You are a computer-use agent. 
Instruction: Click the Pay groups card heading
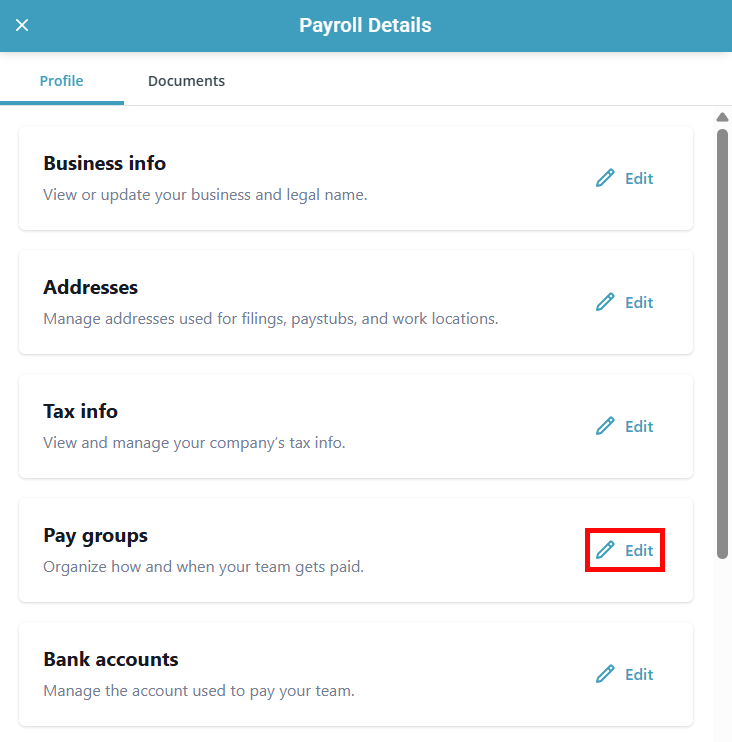click(x=95, y=535)
